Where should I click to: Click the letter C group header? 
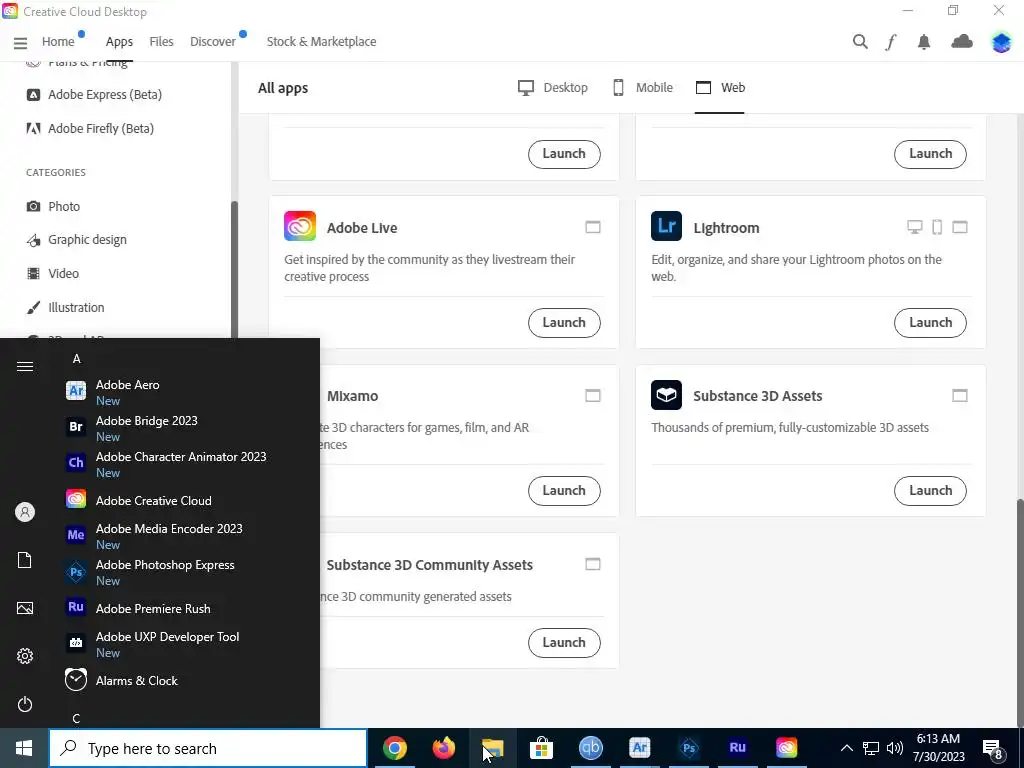tap(76, 718)
